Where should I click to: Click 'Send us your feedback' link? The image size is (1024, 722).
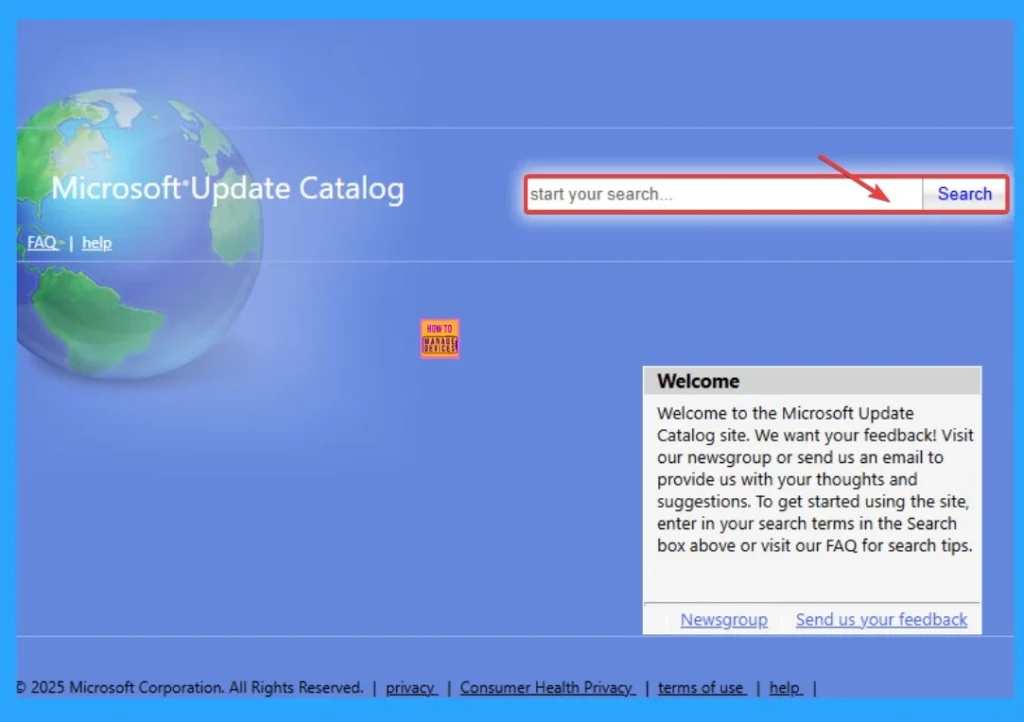(881, 620)
